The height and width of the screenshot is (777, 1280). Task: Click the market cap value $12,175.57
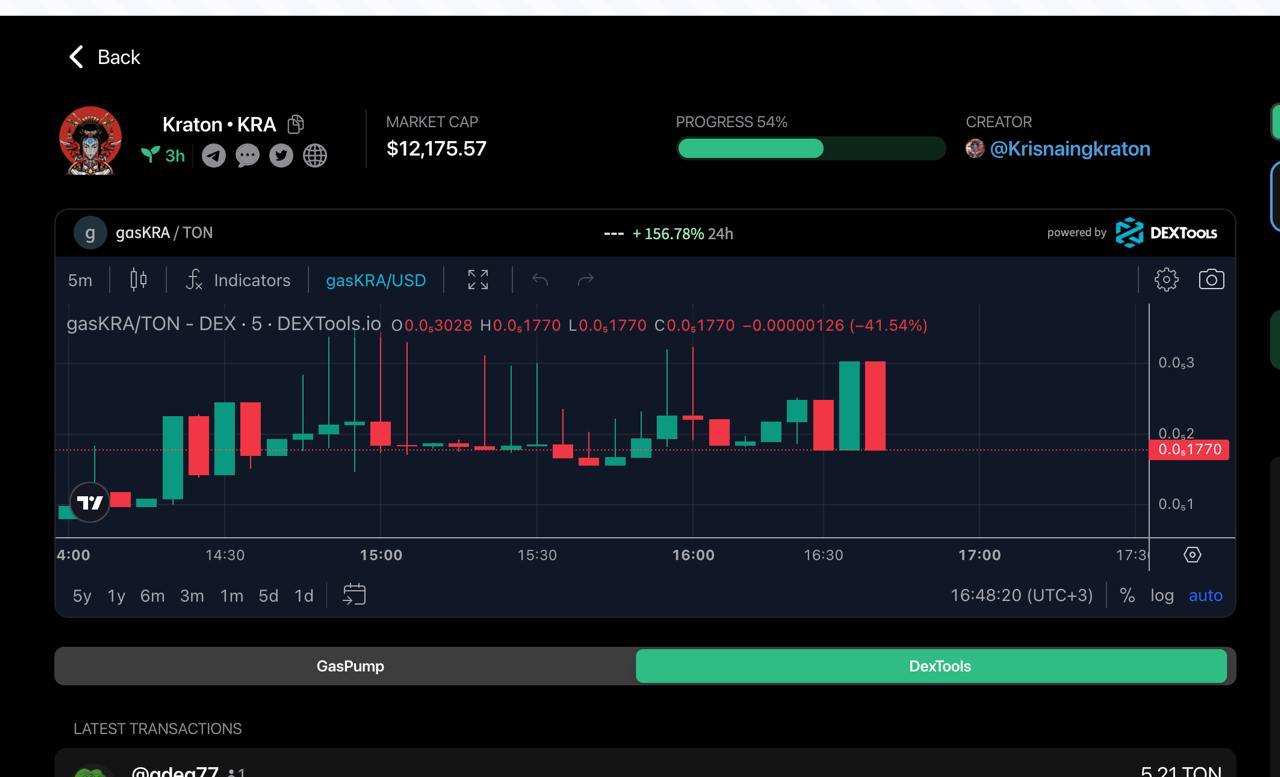[x=436, y=149]
